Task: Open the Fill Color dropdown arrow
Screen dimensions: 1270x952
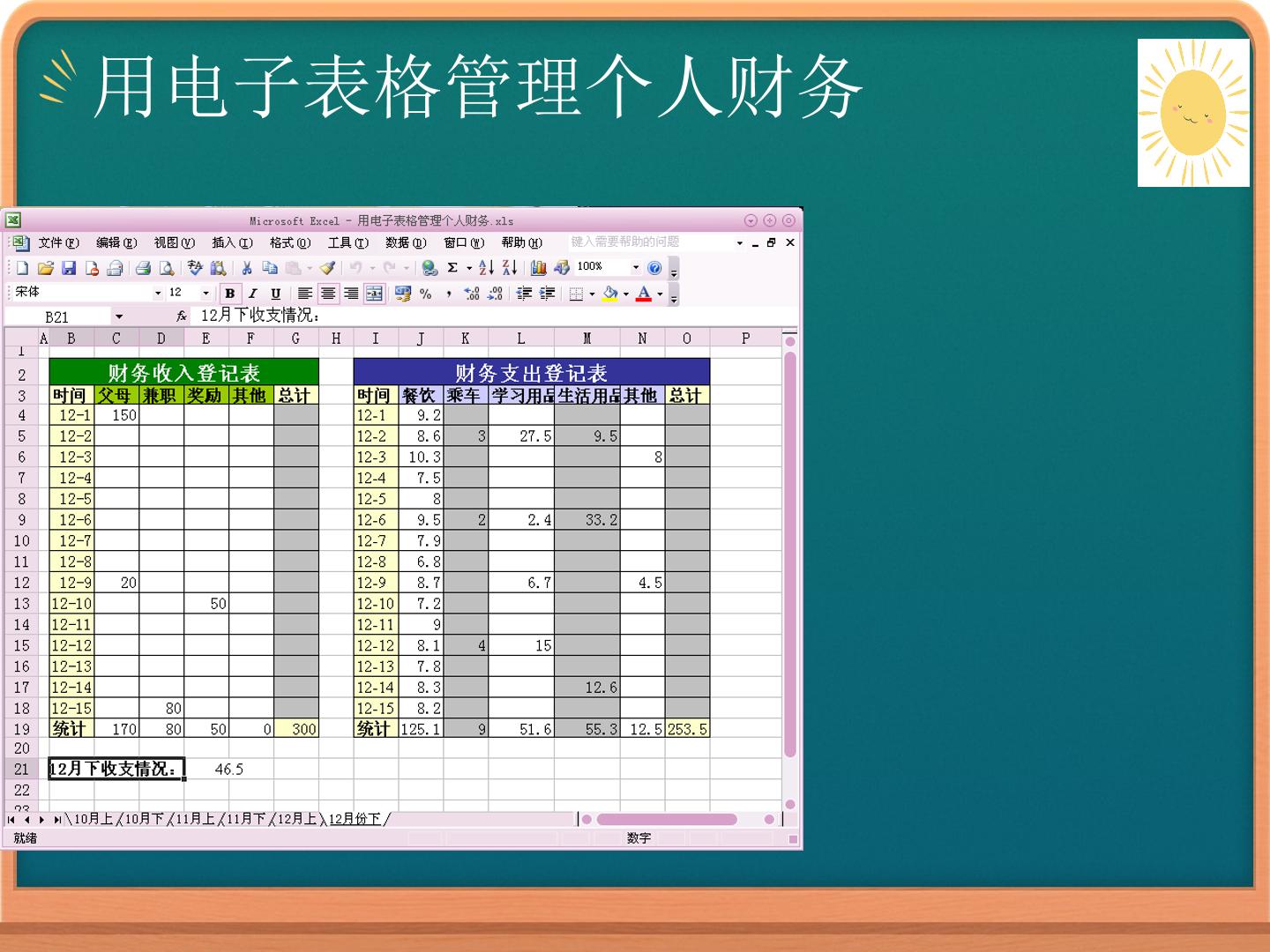Action: pyautogui.click(x=626, y=294)
